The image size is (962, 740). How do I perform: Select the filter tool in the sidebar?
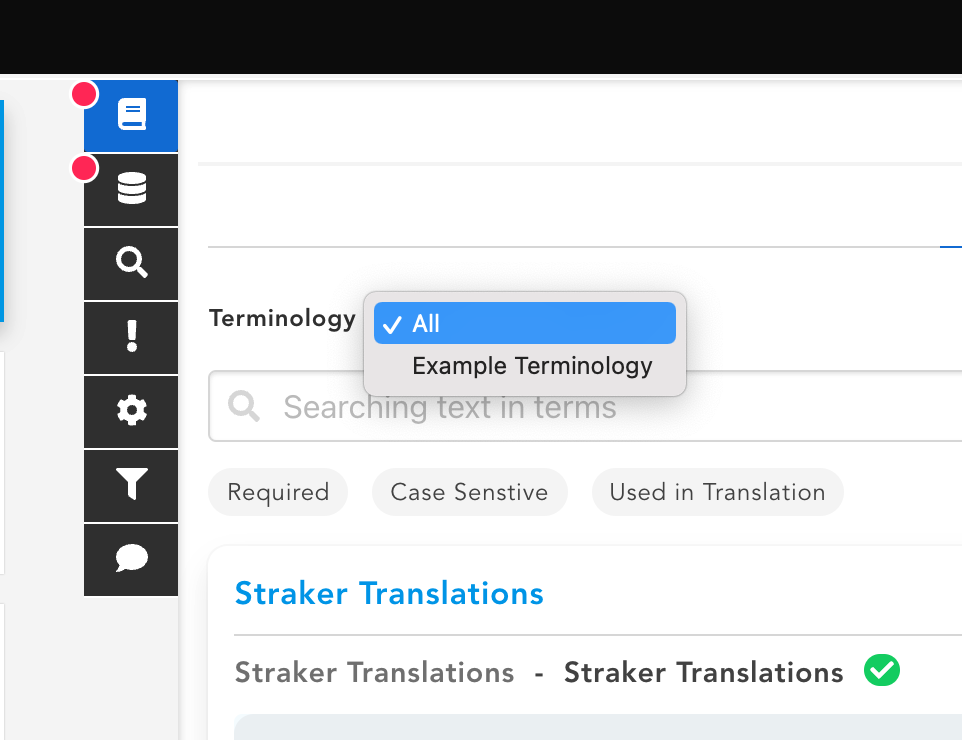pyautogui.click(x=131, y=485)
